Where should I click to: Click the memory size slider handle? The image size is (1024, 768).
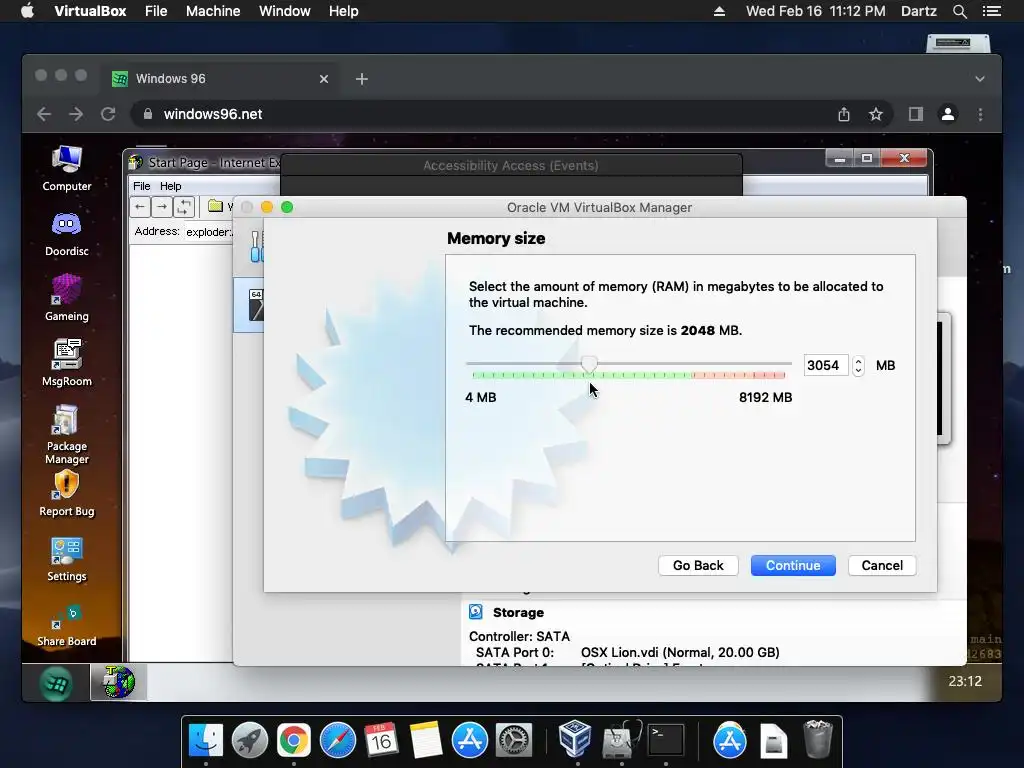pos(589,364)
